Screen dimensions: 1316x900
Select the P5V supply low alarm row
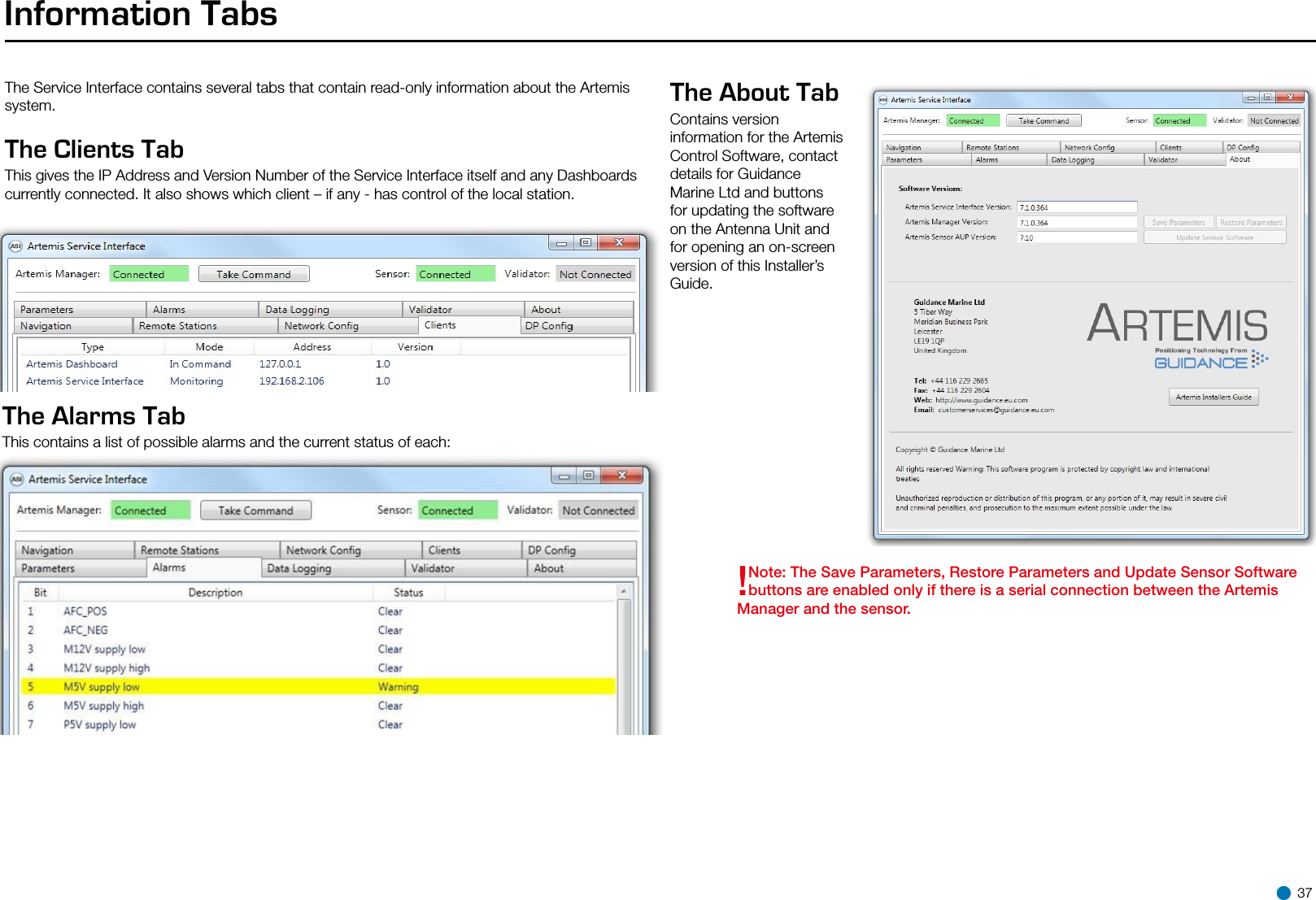pos(318,724)
